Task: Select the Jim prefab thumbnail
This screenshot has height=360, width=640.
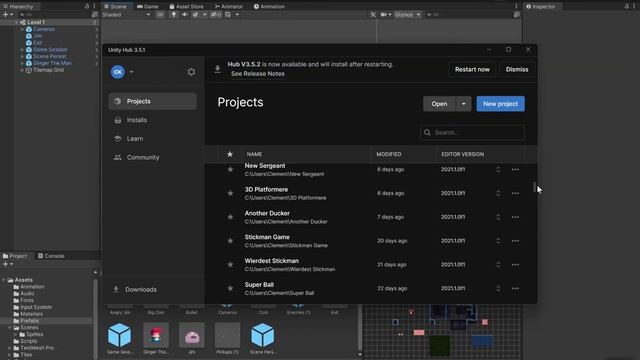Action: click(191, 336)
